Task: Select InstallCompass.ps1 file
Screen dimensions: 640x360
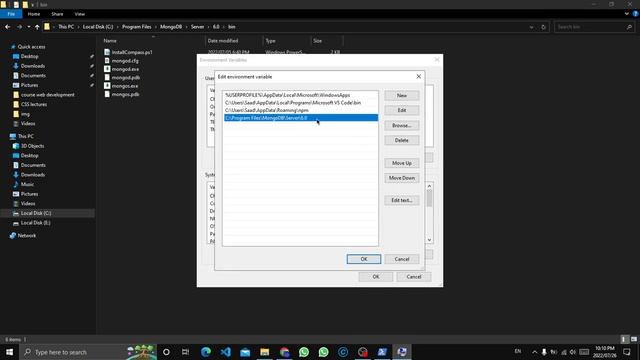Action: point(128,52)
